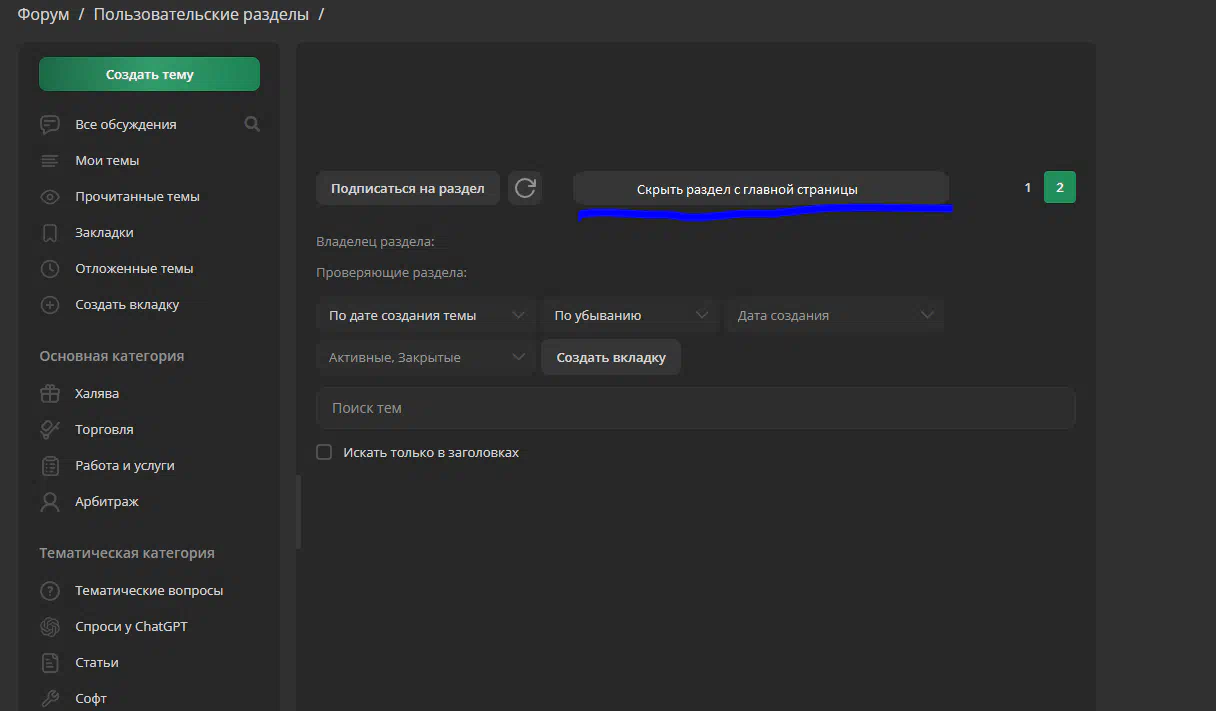Screen dimensions: 1216x711
Task: Click Подписаться на раздел button
Action: click(408, 188)
